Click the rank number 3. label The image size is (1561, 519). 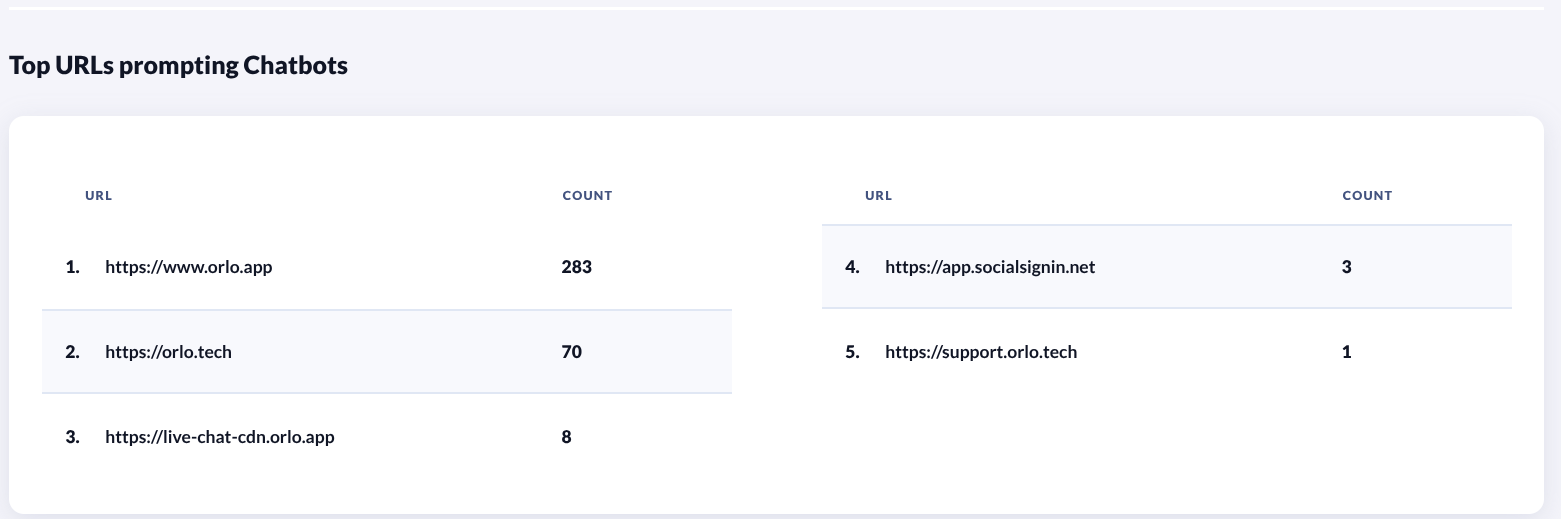pos(72,437)
